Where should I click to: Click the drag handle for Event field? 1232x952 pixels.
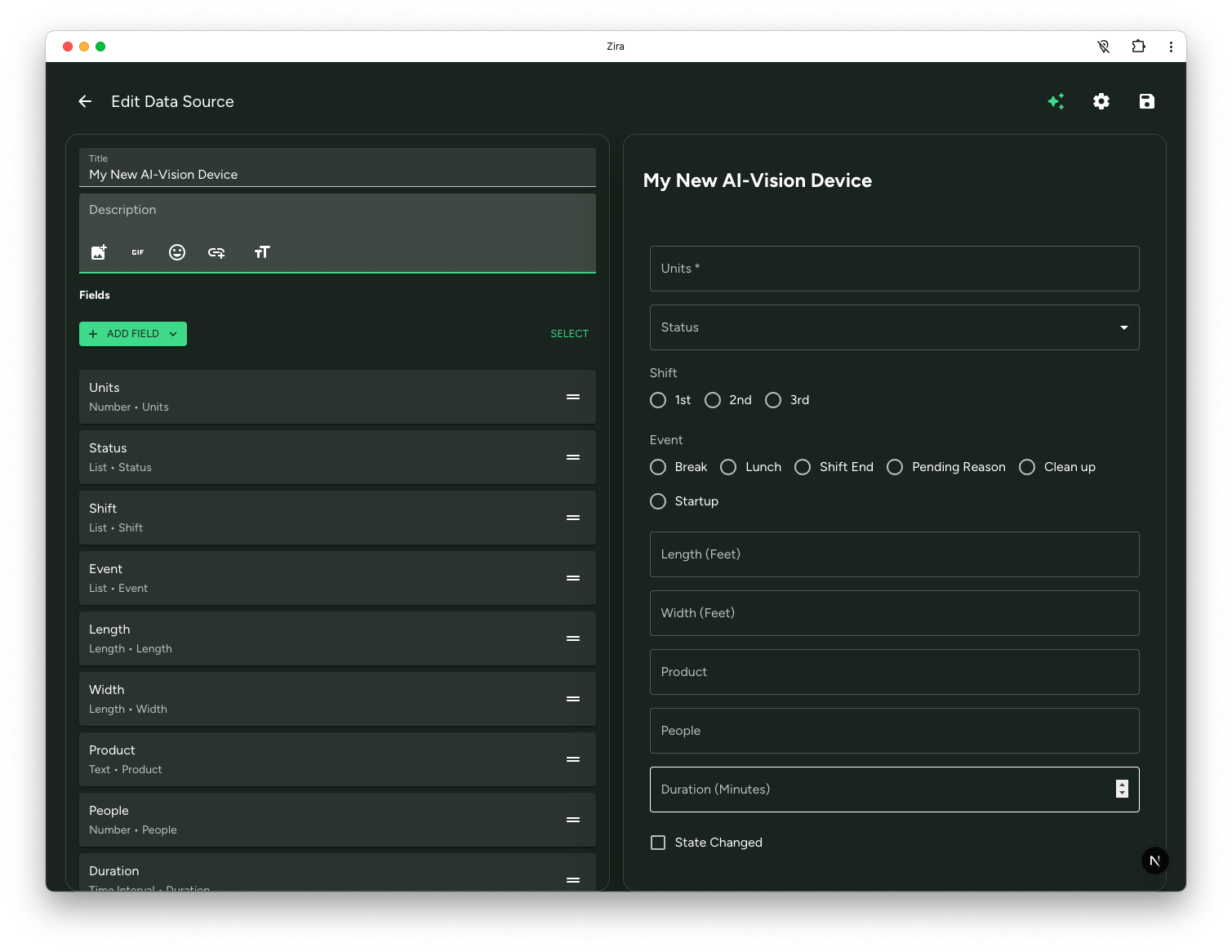point(573,578)
